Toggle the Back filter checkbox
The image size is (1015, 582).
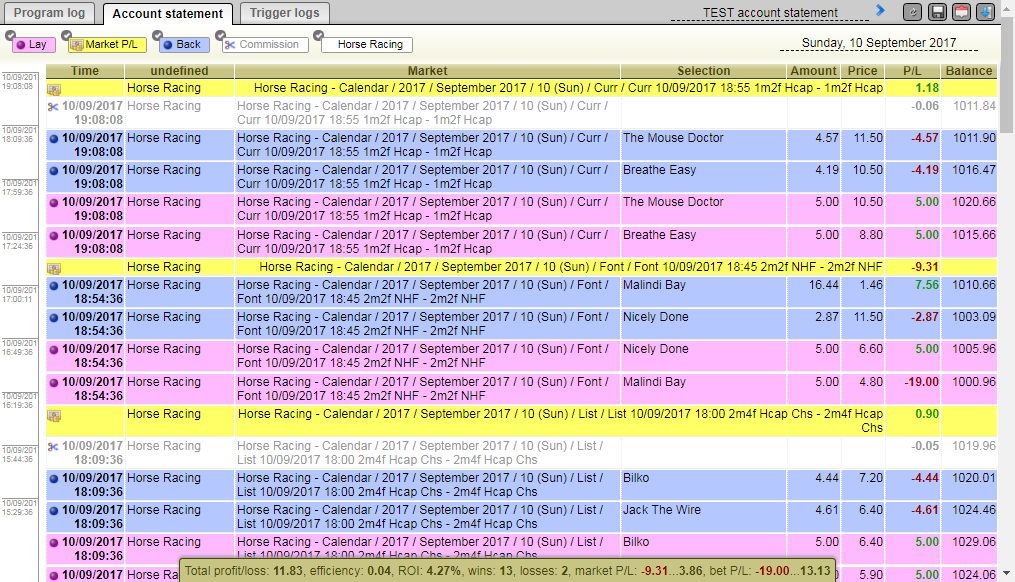point(157,36)
